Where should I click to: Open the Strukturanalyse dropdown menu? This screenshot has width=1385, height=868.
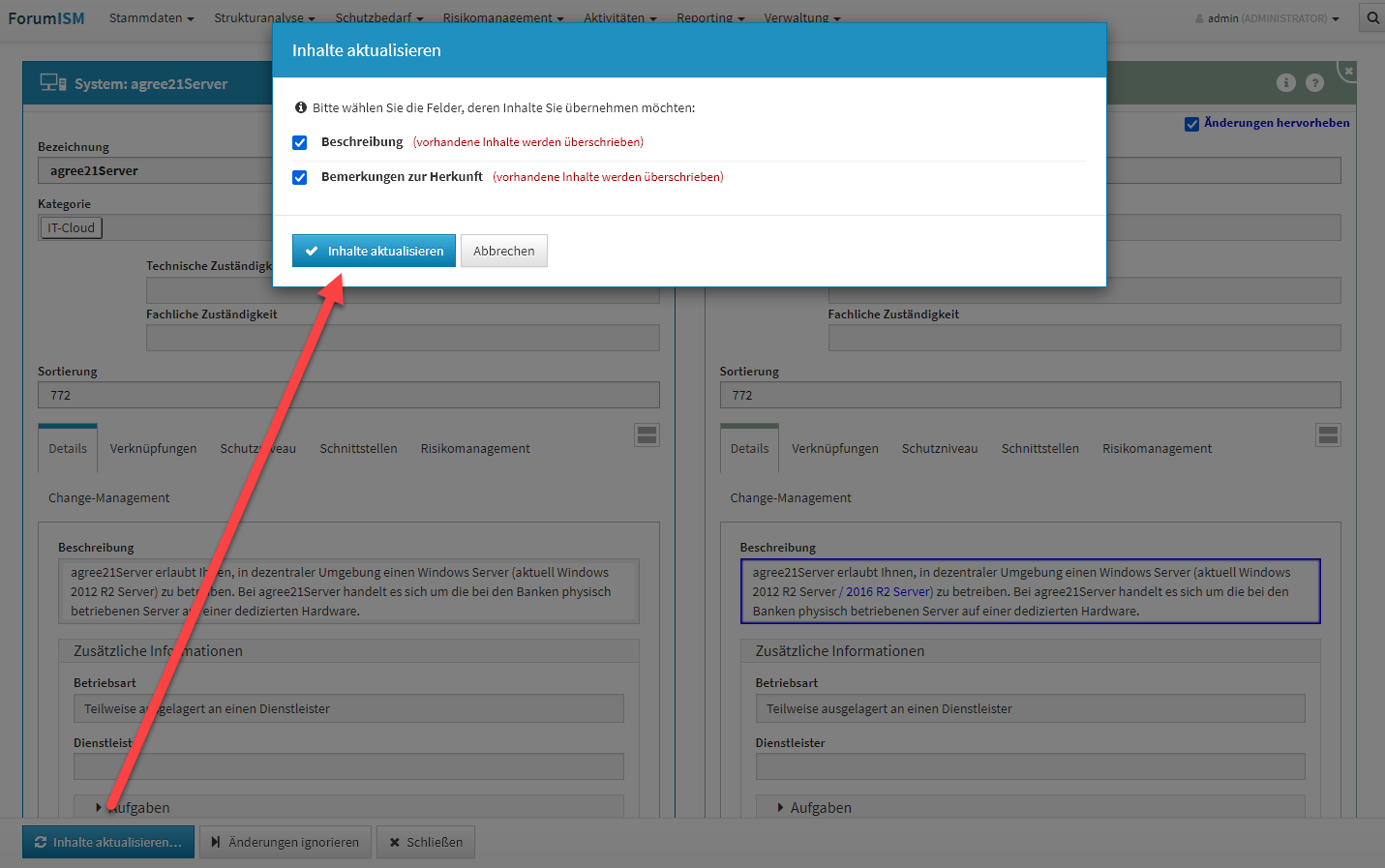pyautogui.click(x=264, y=18)
